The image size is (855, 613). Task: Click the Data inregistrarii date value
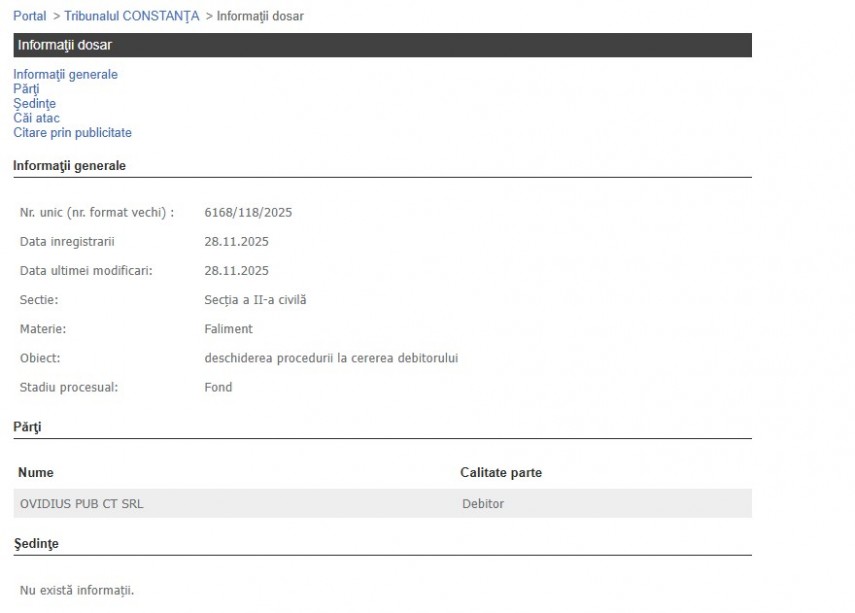pyautogui.click(x=236, y=242)
